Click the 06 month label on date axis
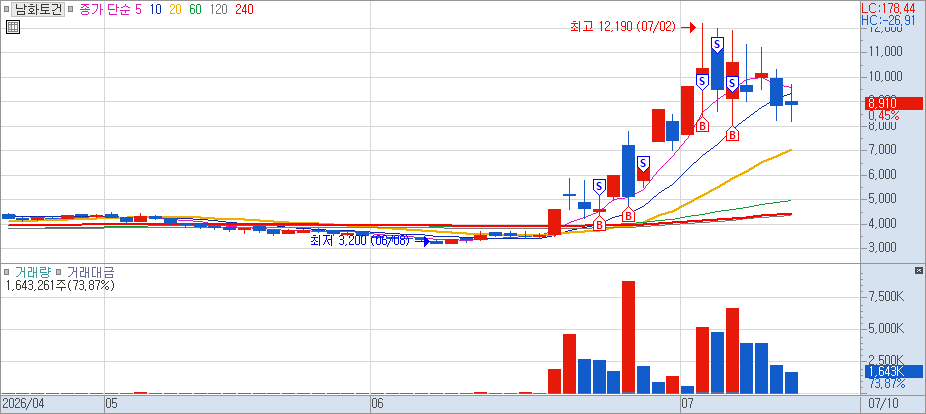 tap(378, 405)
